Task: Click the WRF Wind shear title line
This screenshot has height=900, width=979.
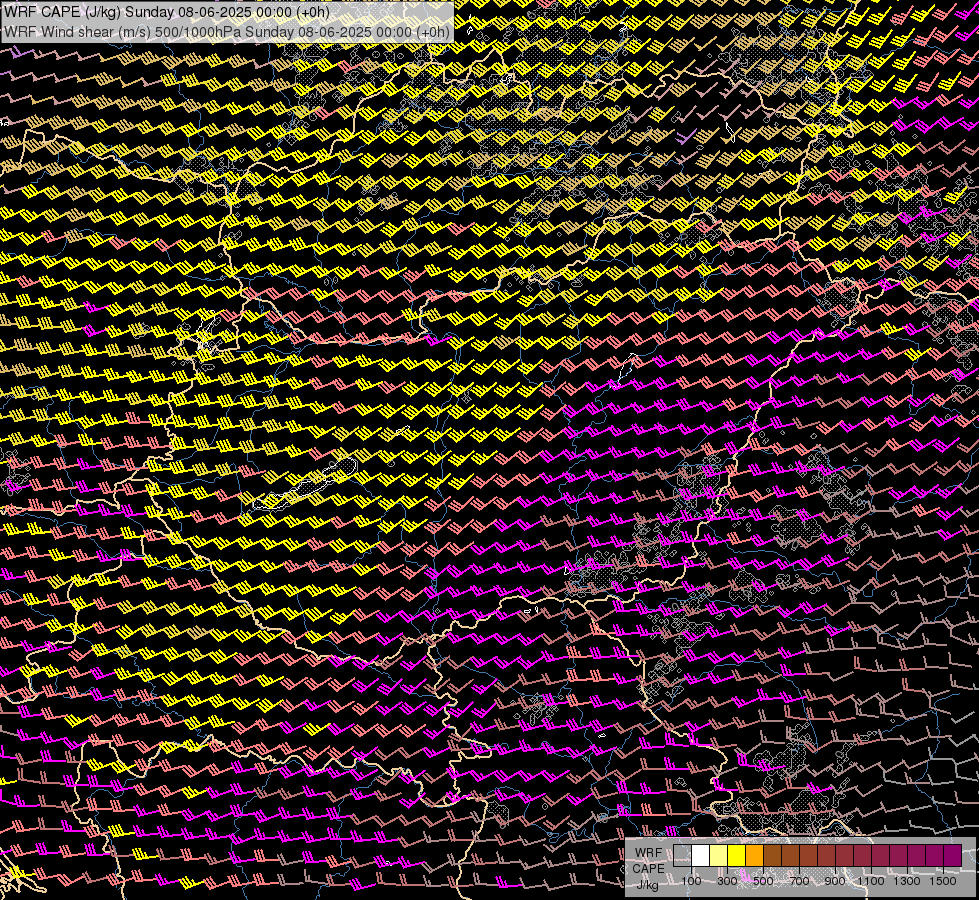Action: 227,32
